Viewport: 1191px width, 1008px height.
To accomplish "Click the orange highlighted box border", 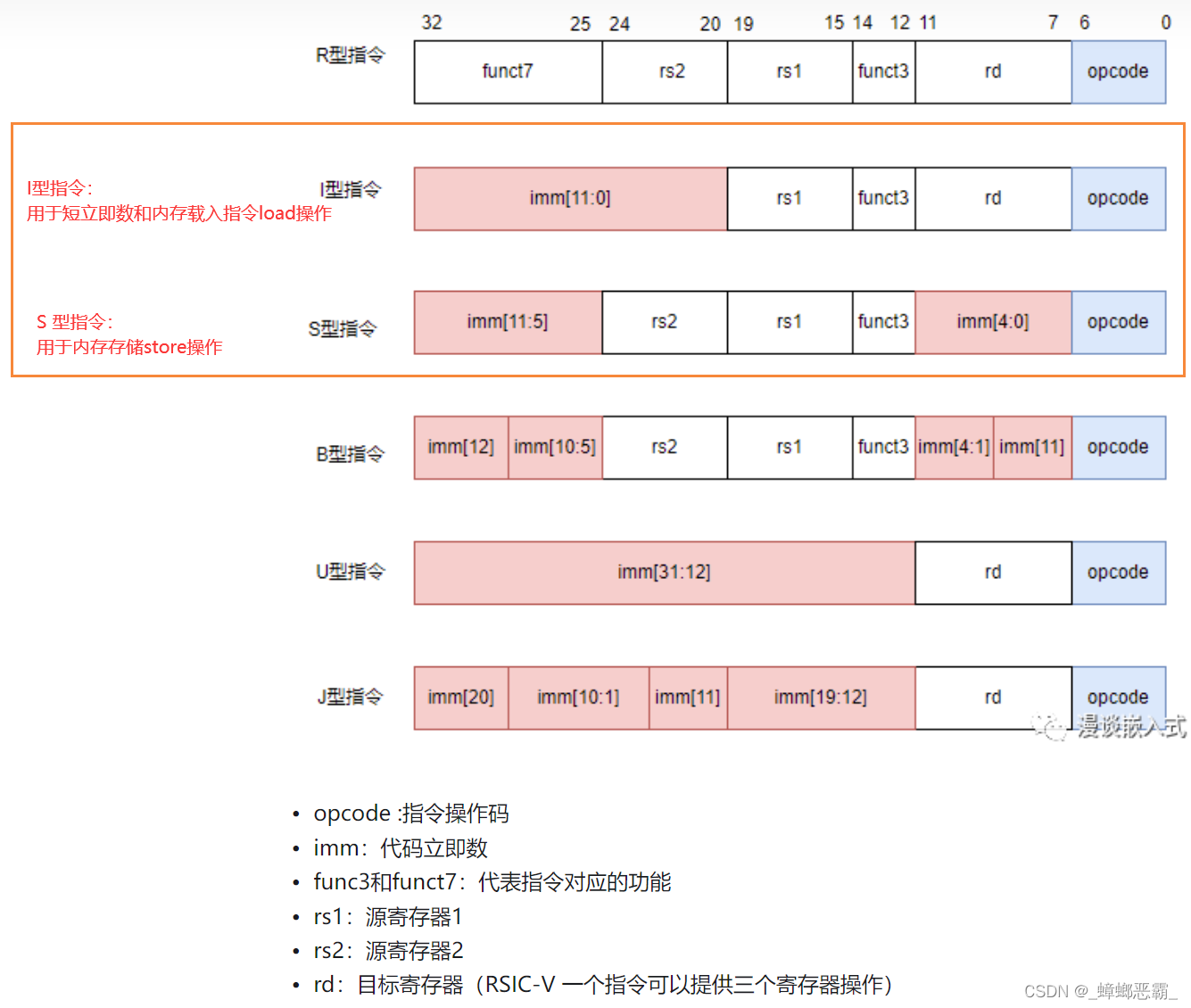I will (598, 126).
